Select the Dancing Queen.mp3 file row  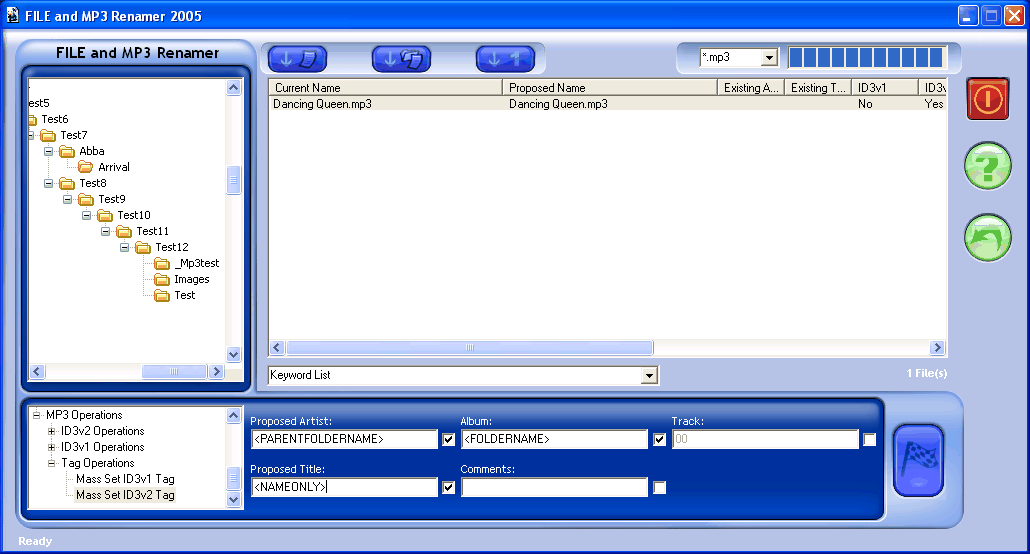coord(608,104)
